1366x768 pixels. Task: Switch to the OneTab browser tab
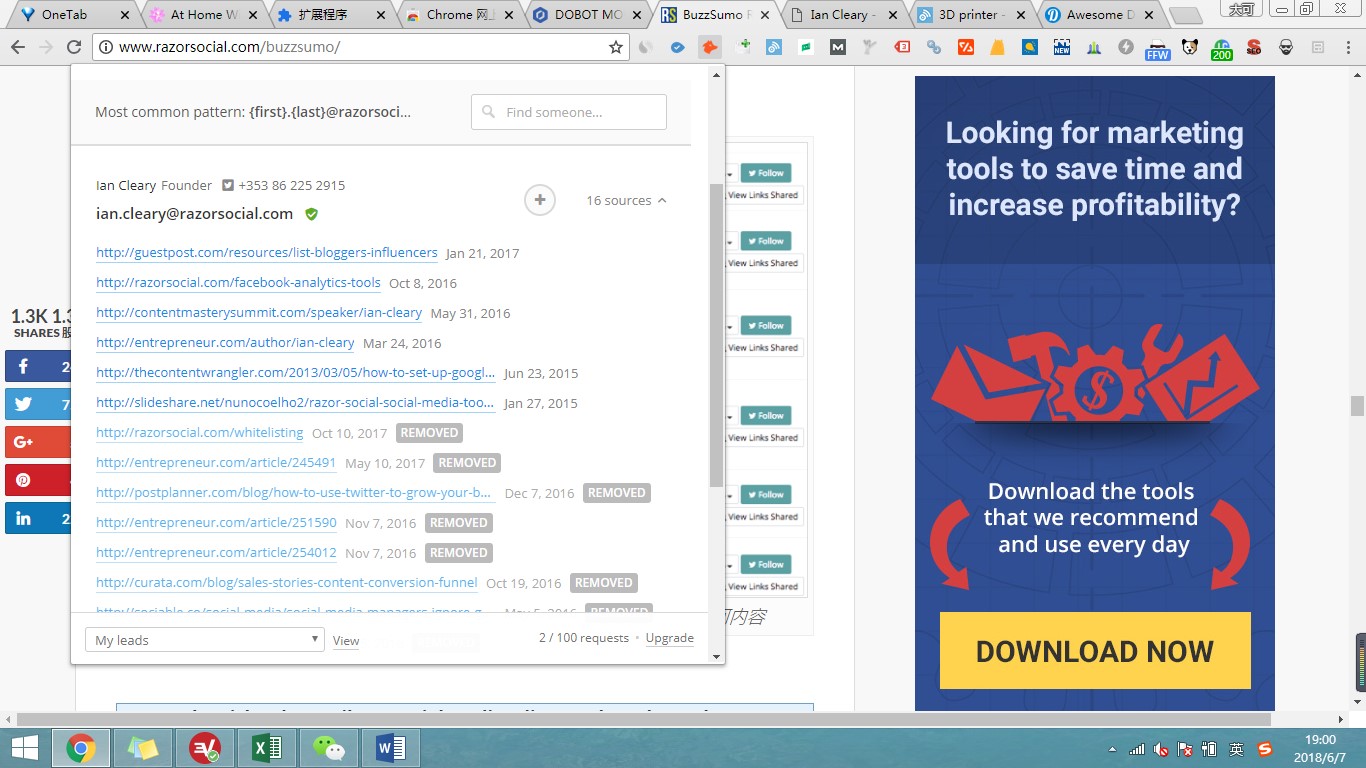pyautogui.click(x=70, y=15)
